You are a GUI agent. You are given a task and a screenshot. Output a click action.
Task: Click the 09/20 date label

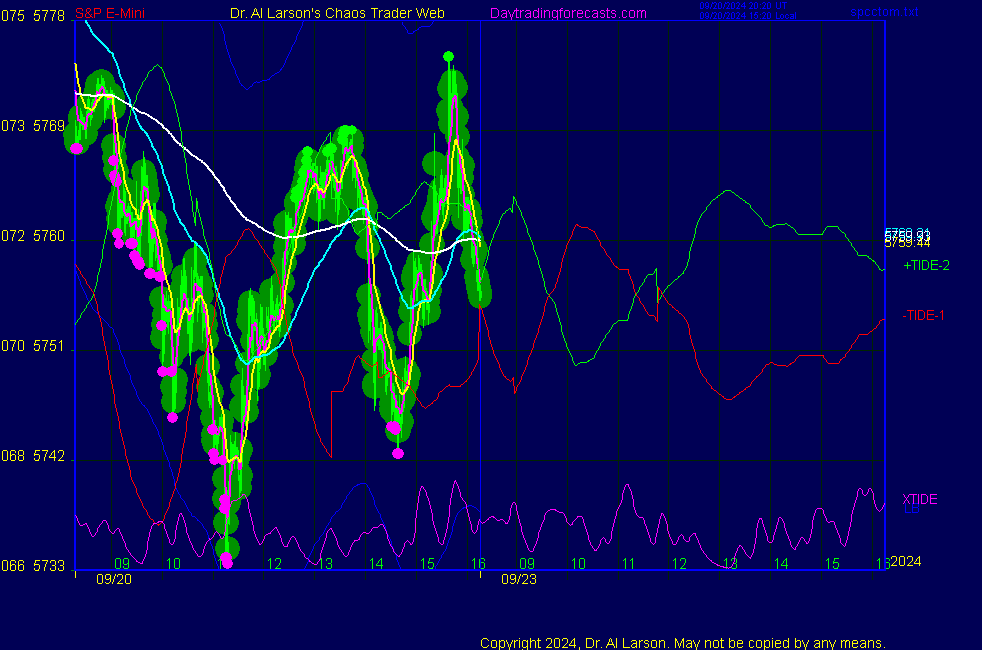(x=111, y=578)
